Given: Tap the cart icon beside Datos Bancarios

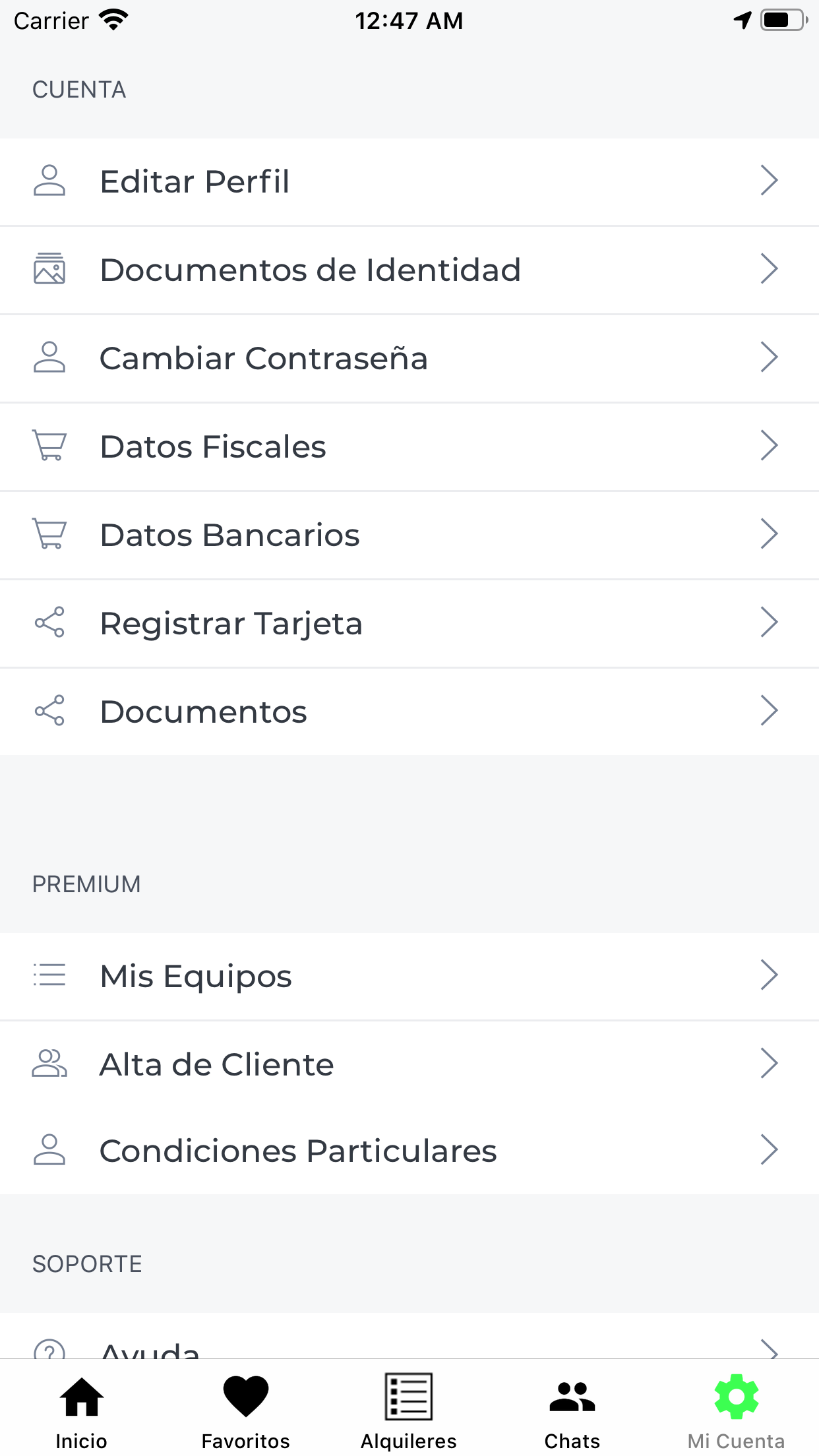Looking at the screenshot, I should click(49, 534).
